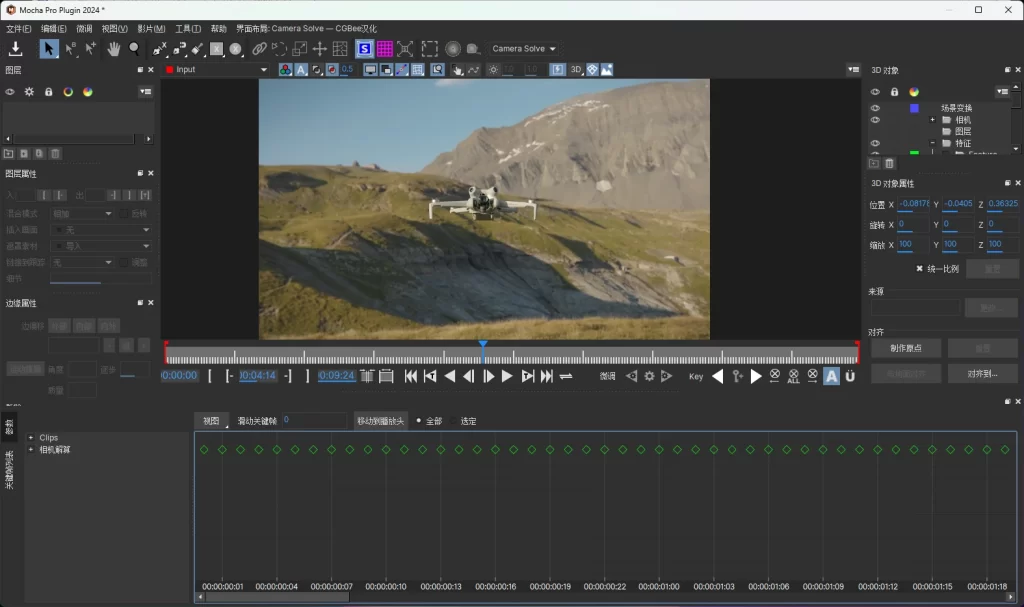Click the 对齐到... button
Viewport: 1024px width, 607px height.
[982, 373]
